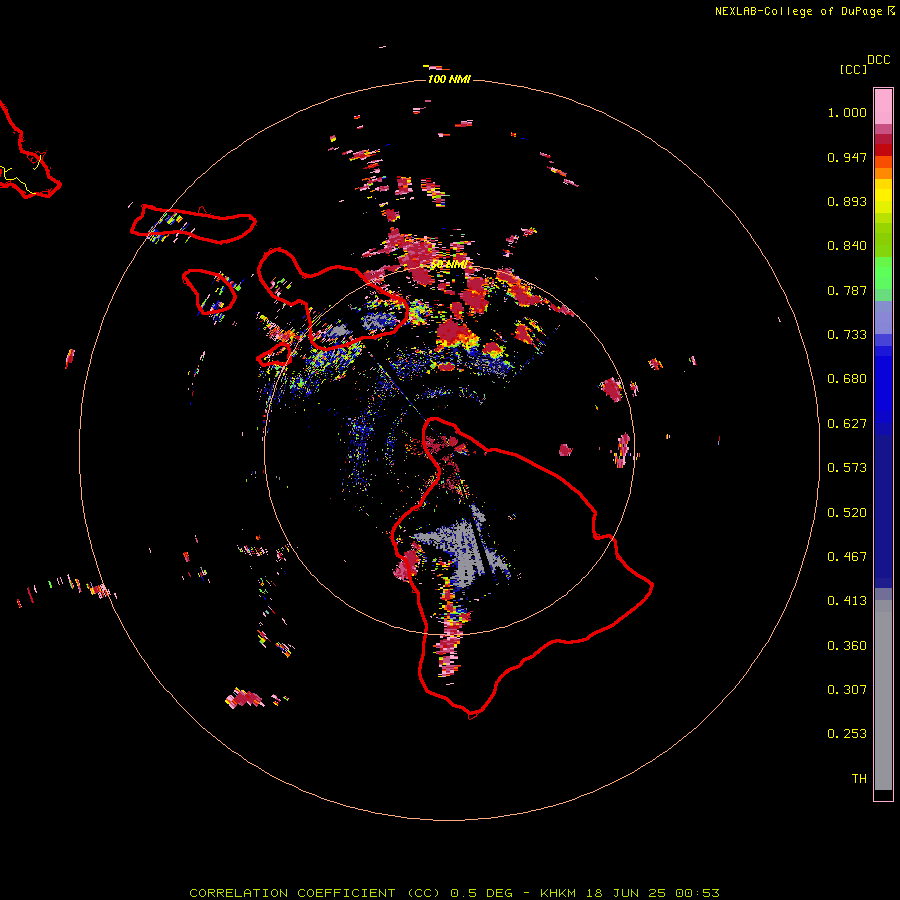Click the bottom caption Correlation Coefficient KHKM
Viewport: 900px width, 900px height.
pyautogui.click(x=454, y=893)
